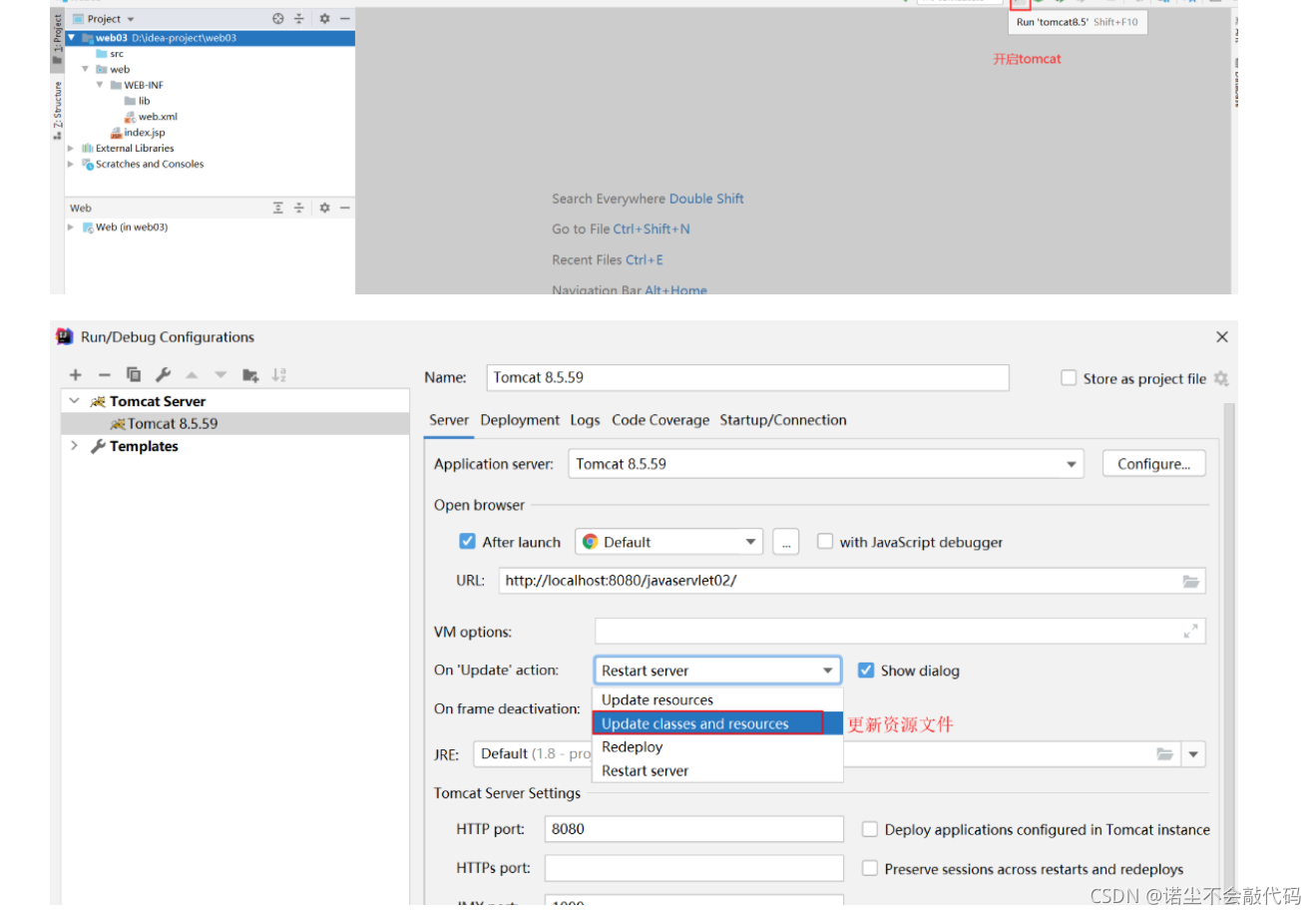Expand the Templates group

click(x=74, y=446)
